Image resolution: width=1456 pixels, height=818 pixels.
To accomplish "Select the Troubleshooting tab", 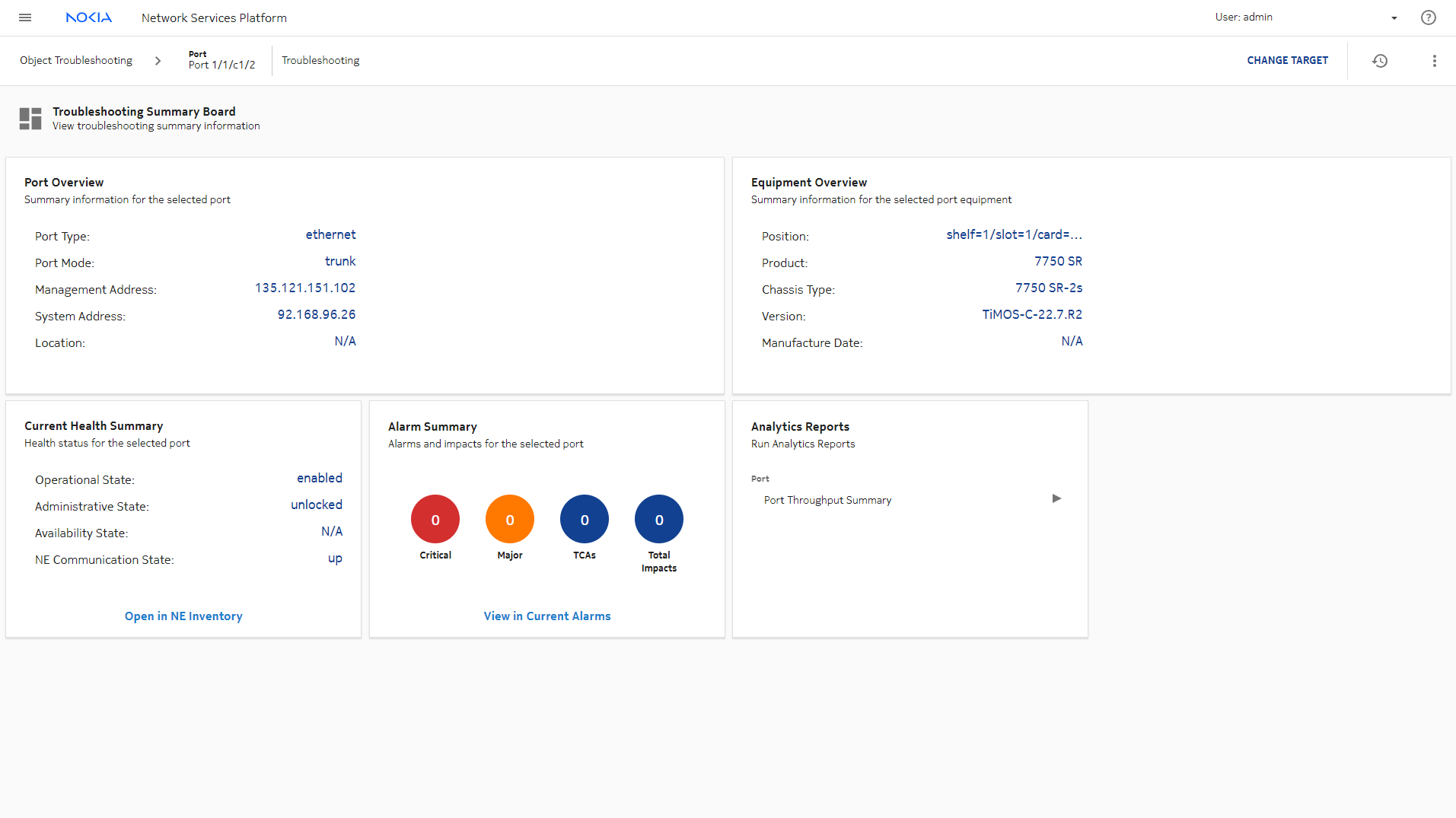I will tap(320, 61).
